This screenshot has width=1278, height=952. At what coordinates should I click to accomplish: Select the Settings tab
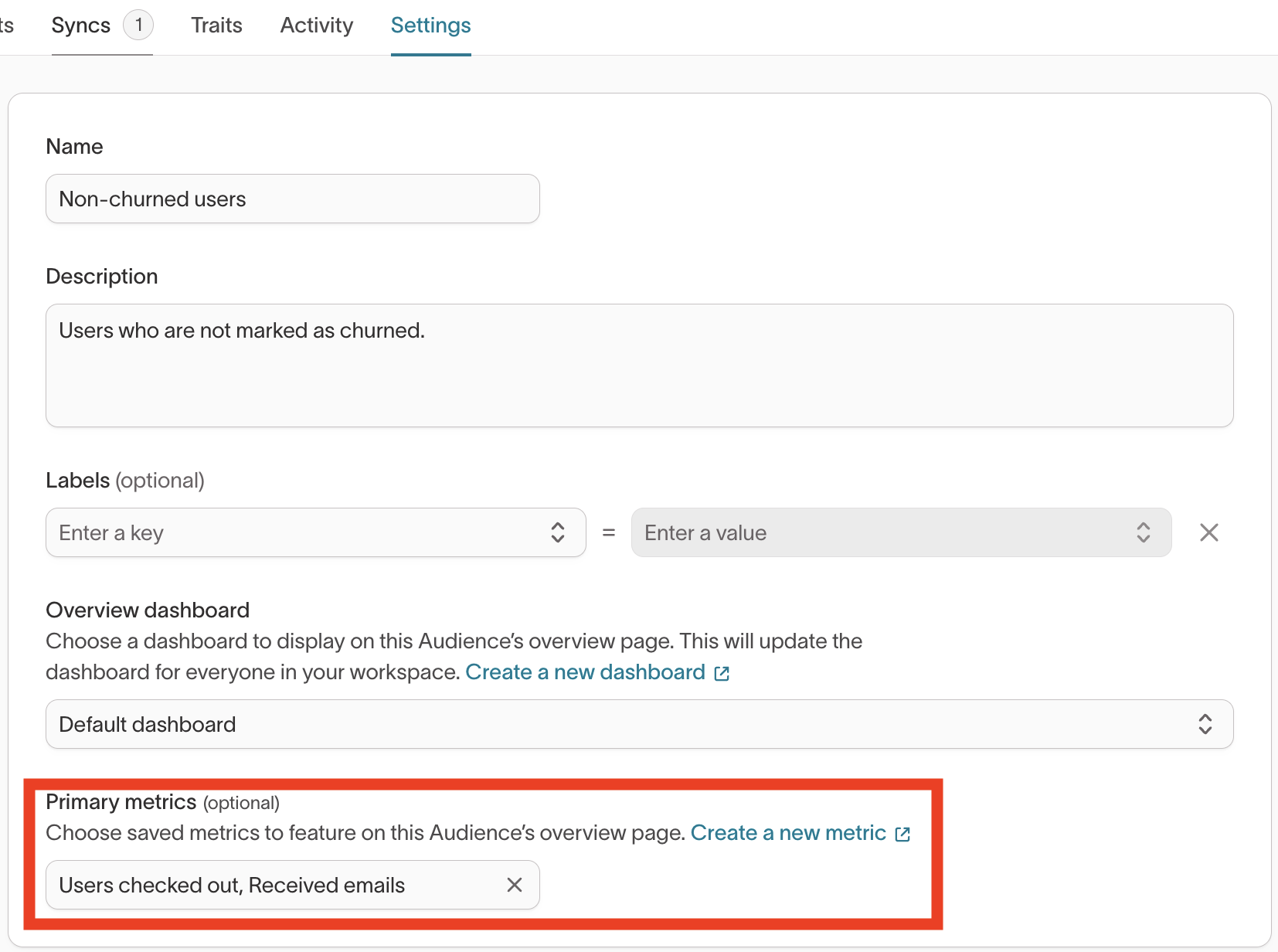tap(430, 25)
